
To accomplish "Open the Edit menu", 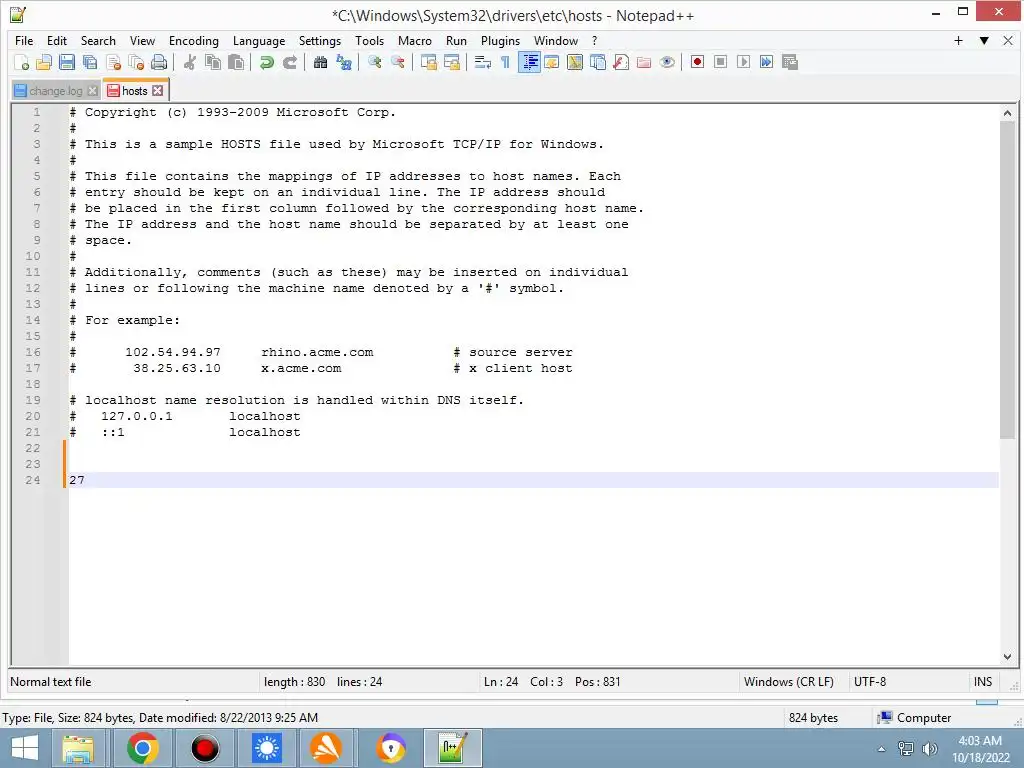I will pos(57,40).
